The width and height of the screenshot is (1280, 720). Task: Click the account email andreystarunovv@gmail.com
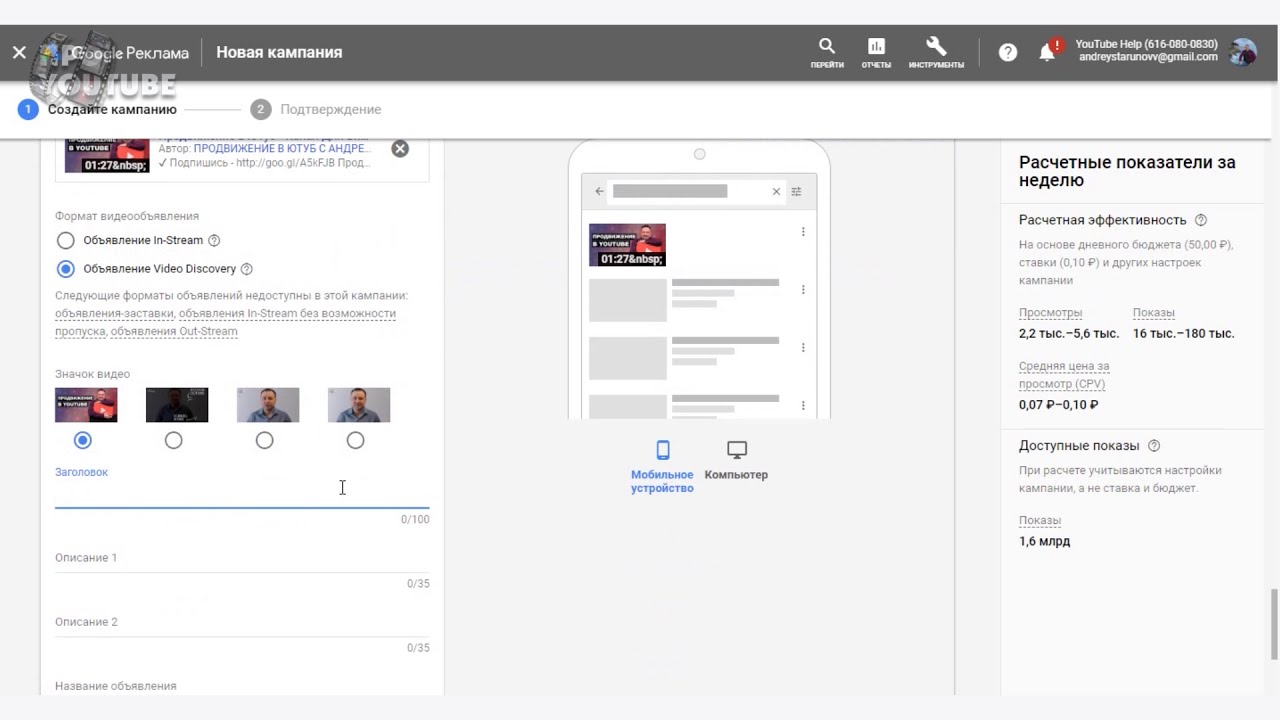coord(1148,58)
